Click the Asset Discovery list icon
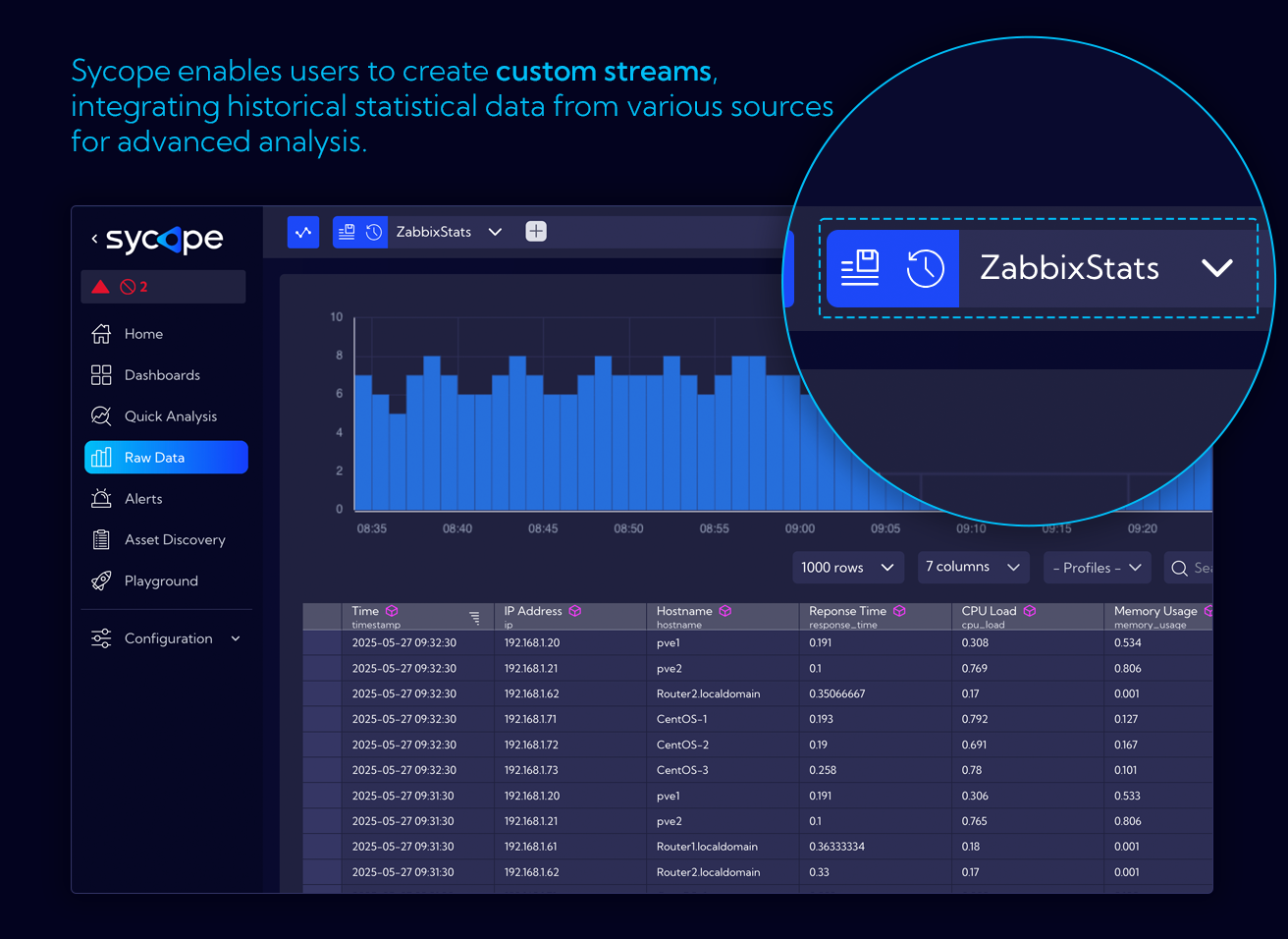The height and width of the screenshot is (939, 1288). pyautogui.click(x=101, y=540)
